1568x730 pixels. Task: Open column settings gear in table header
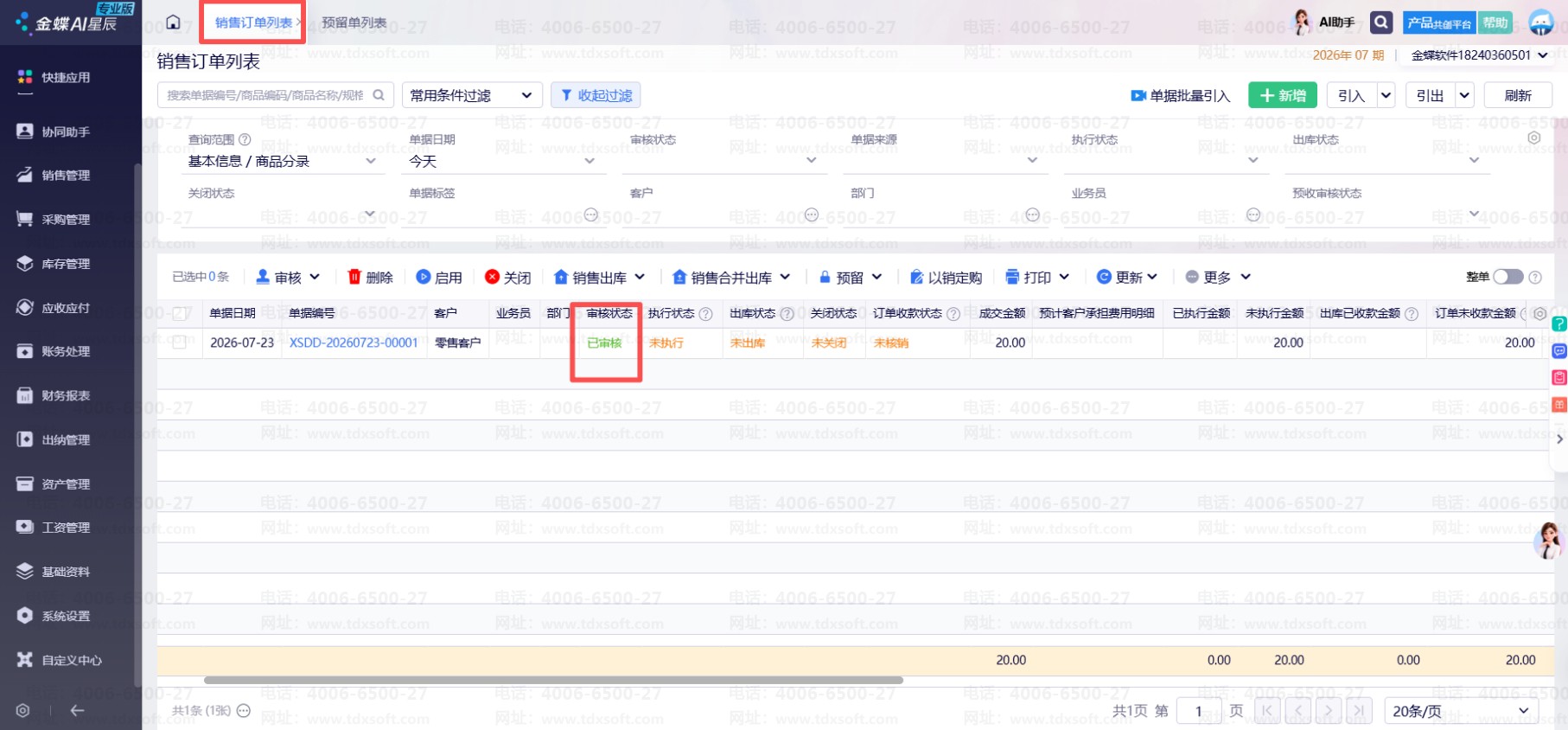[x=1539, y=313]
